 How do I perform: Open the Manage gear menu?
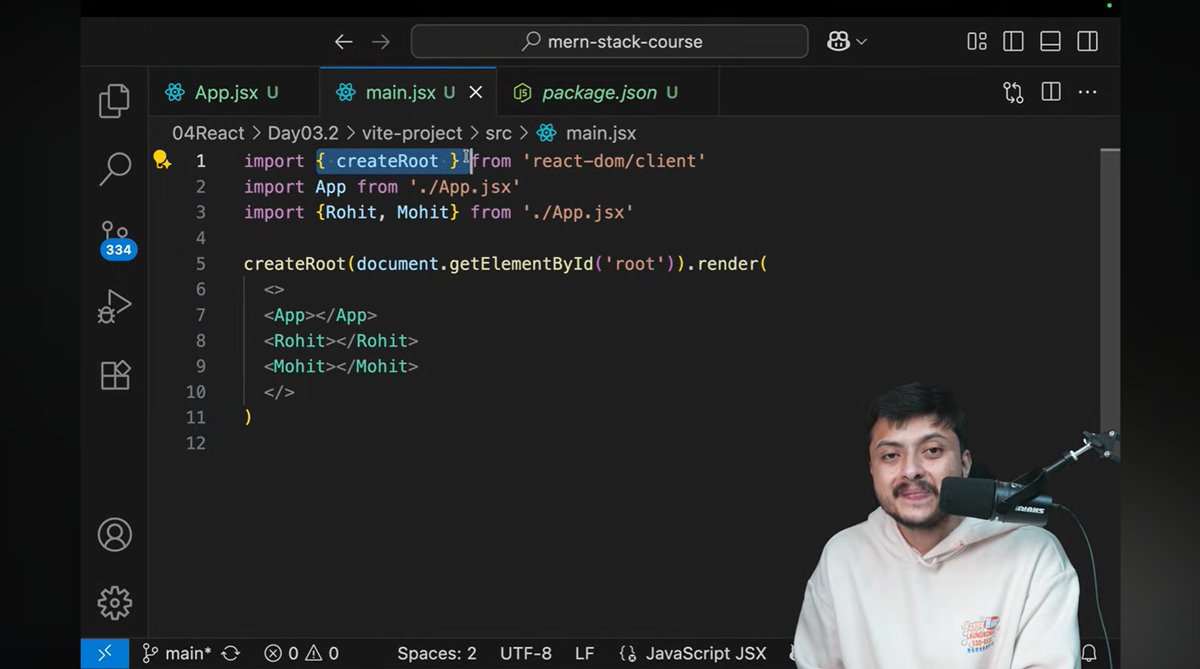point(115,602)
